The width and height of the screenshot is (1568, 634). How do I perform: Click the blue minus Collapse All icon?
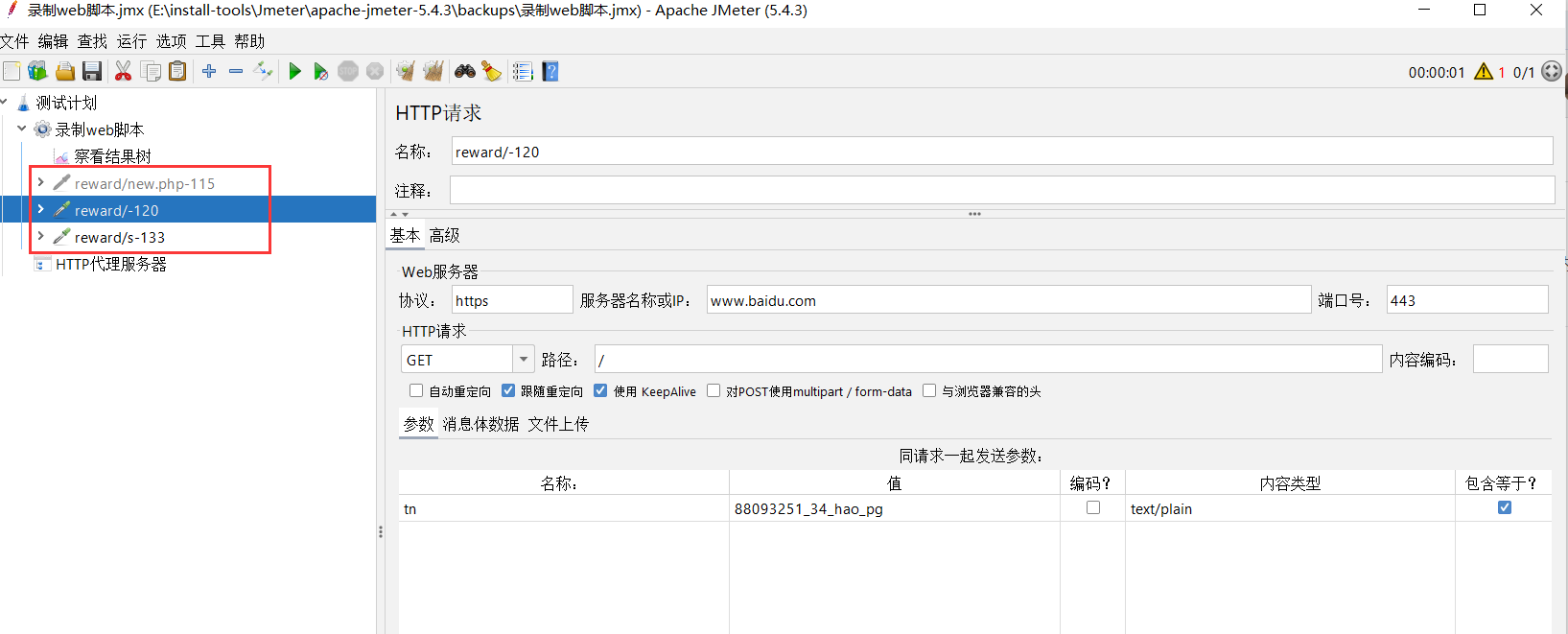[236, 71]
